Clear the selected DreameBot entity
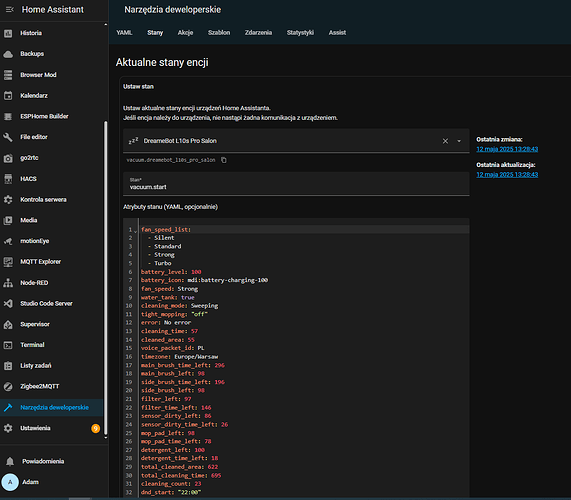Viewport: 571px width, 500px height. point(445,141)
